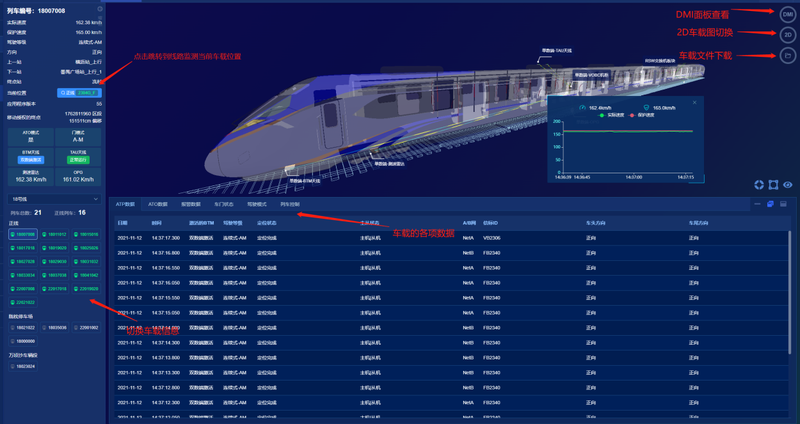The image size is (800, 424).
Task: Click the BTM天线 status tag
Action: 31,160
